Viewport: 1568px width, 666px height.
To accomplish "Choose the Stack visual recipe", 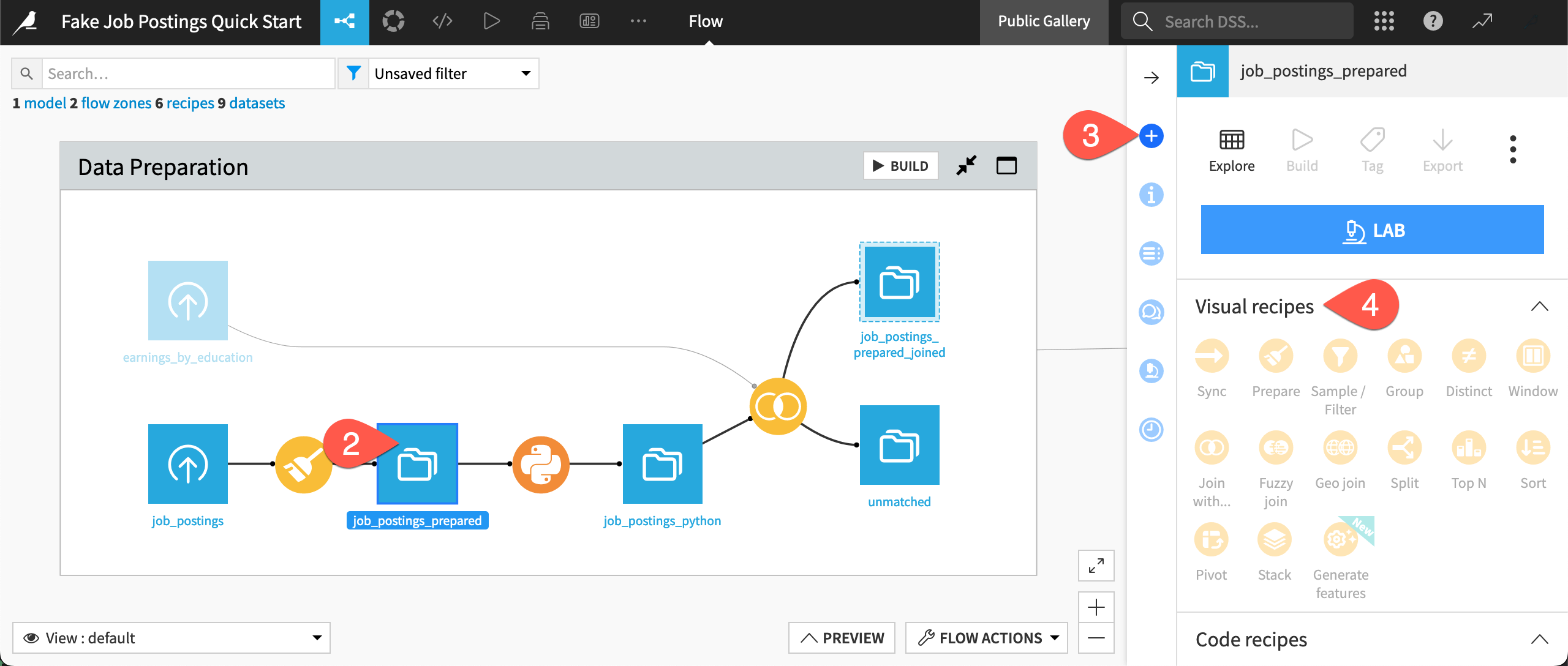I will (1275, 552).
